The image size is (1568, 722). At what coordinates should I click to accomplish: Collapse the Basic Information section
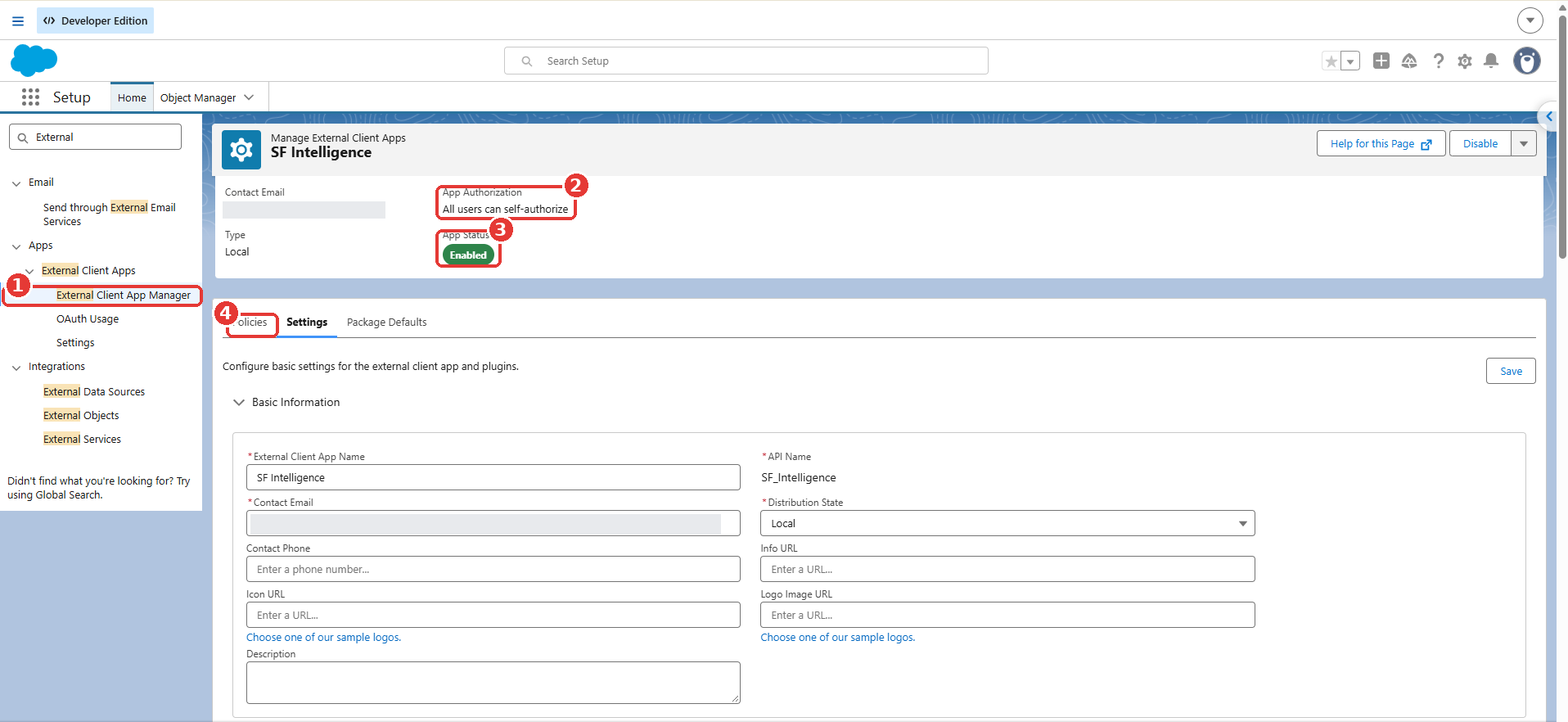[x=239, y=402]
